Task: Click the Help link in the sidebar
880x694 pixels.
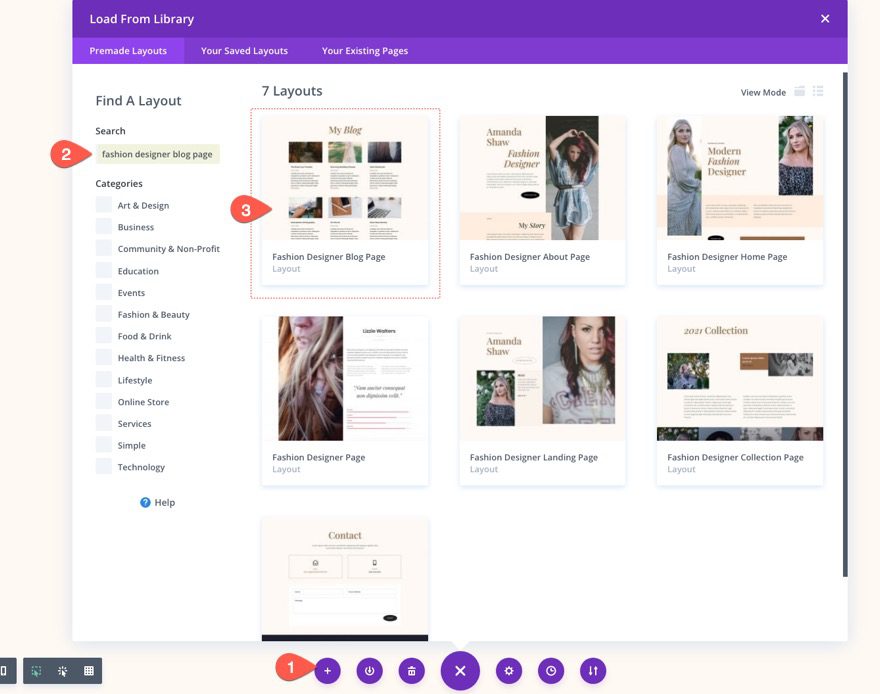Action: (157, 502)
